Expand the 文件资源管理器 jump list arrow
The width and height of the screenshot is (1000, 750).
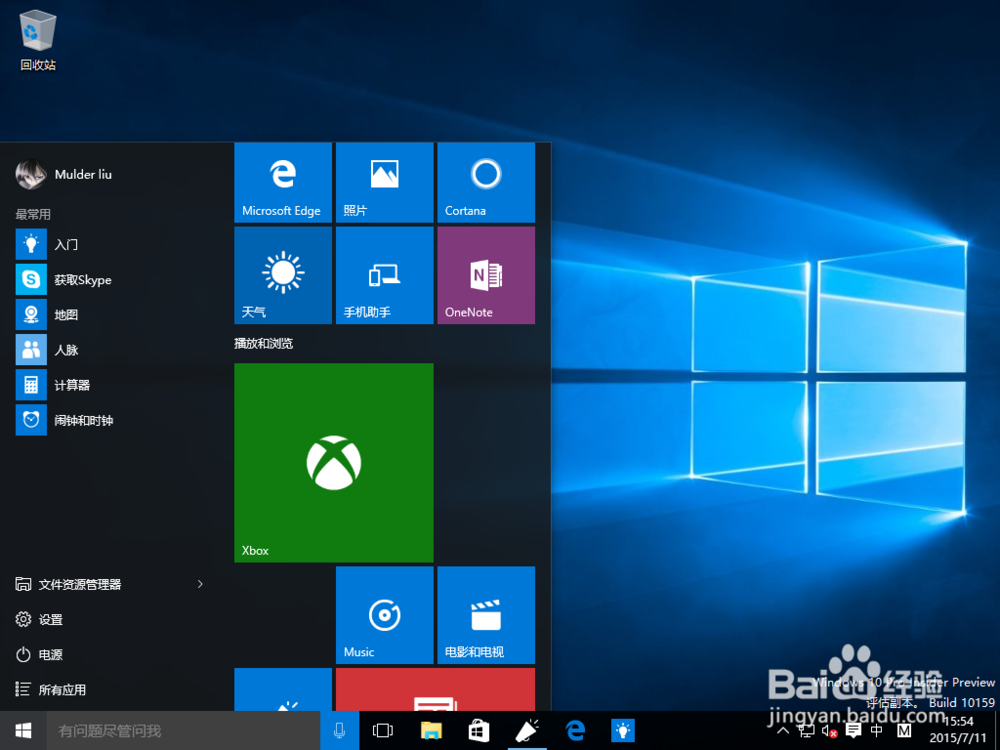[x=200, y=584]
